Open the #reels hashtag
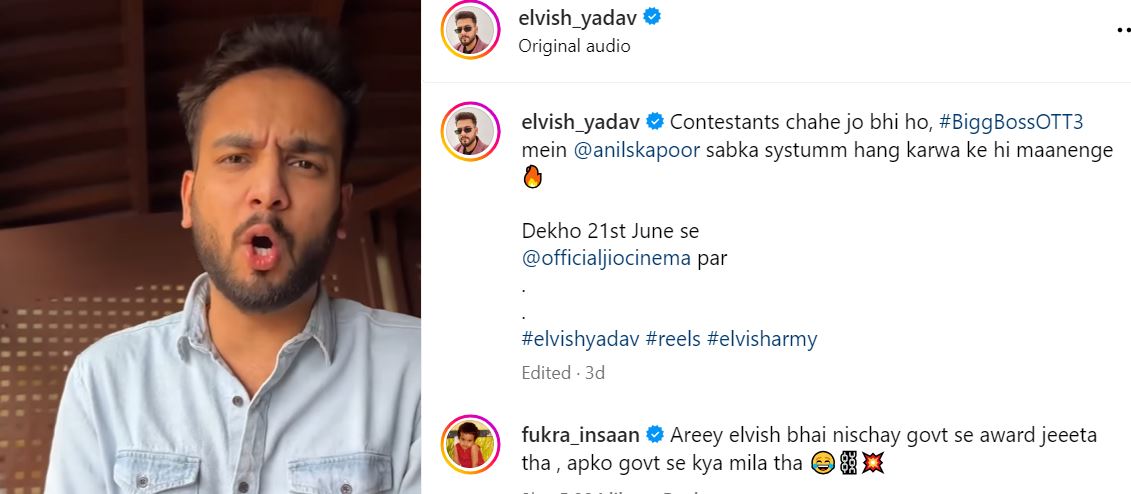 coord(673,339)
